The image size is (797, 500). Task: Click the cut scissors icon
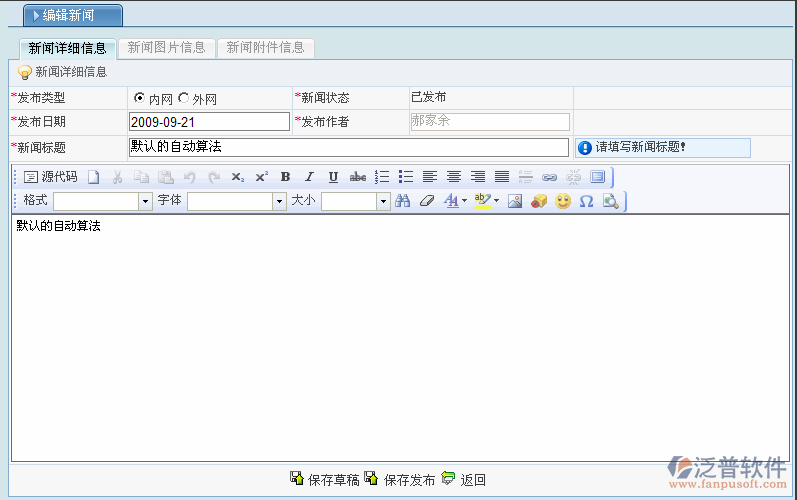point(117,177)
